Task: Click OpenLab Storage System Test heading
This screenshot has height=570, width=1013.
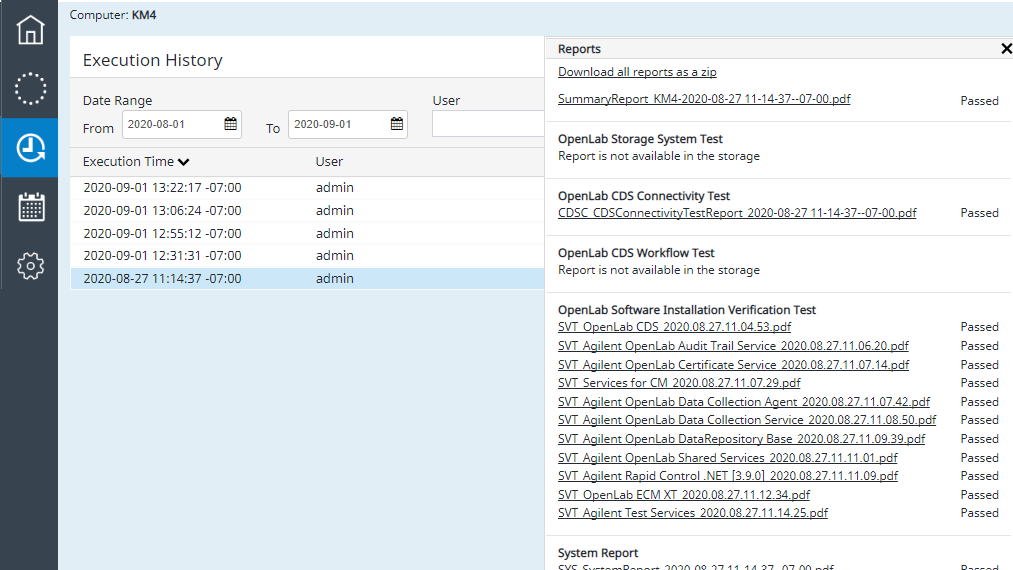Action: click(x=640, y=139)
